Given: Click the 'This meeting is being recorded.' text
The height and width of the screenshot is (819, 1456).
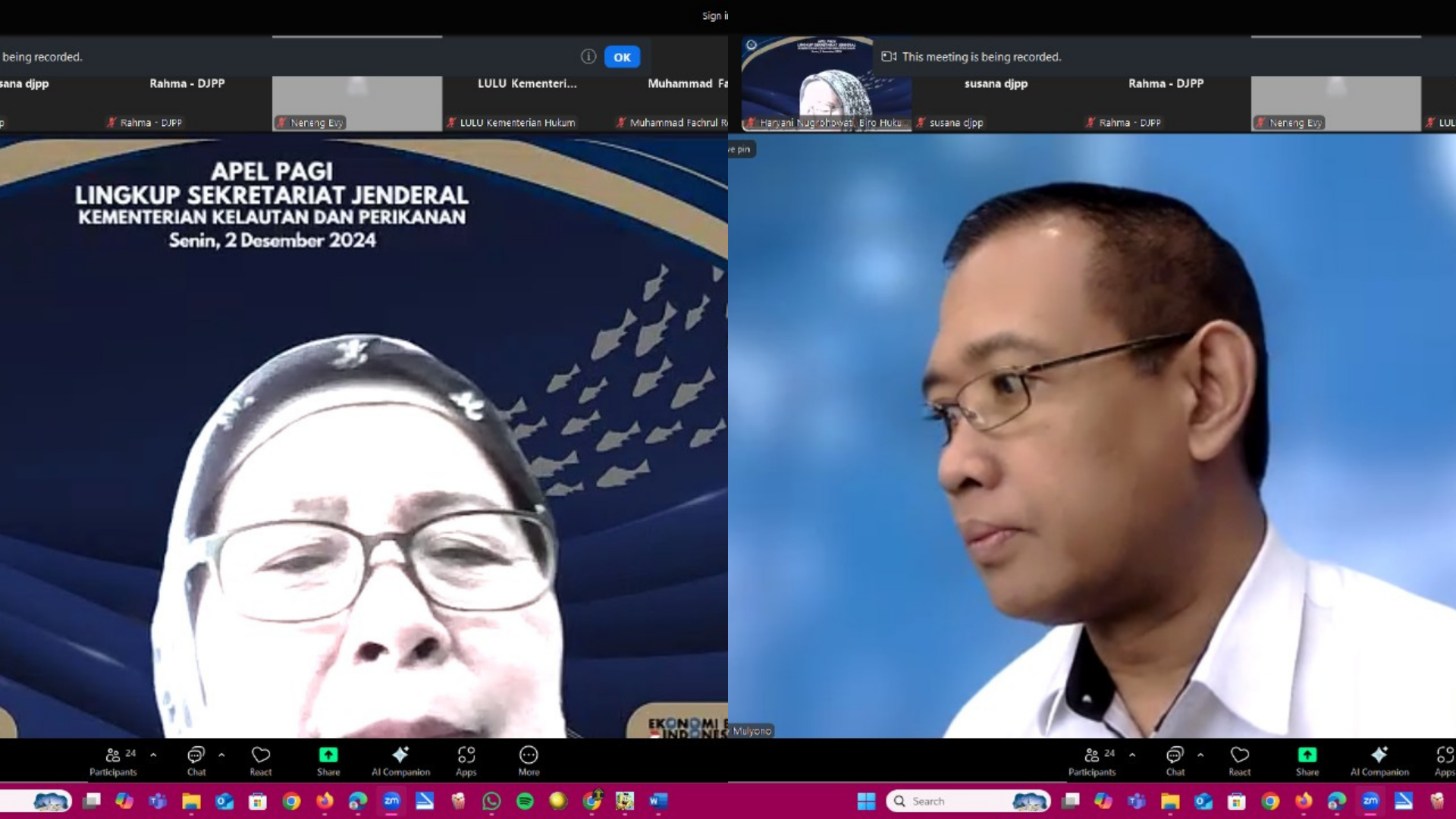Looking at the screenshot, I should (x=981, y=57).
